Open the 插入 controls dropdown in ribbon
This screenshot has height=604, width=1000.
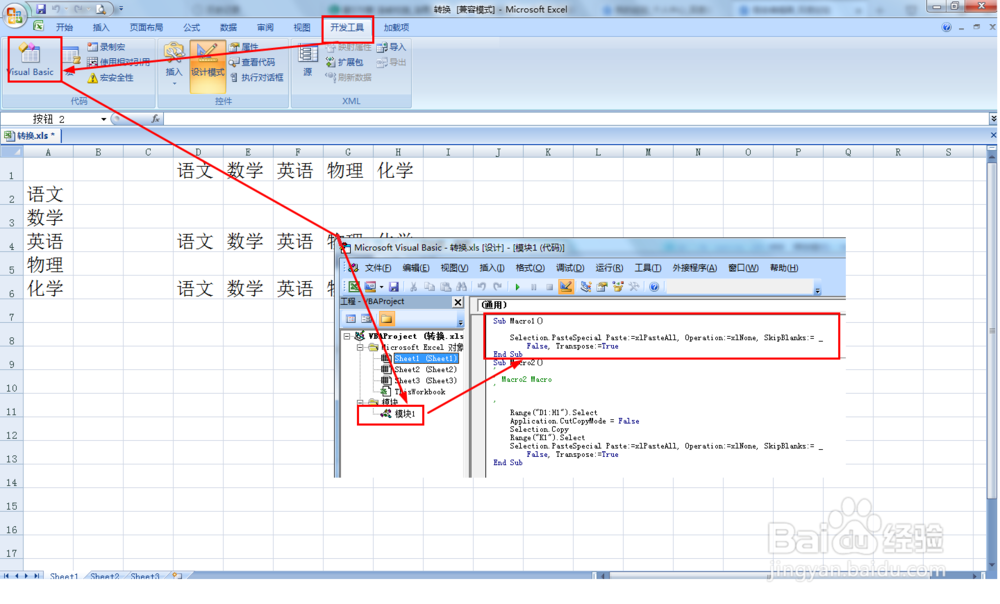click(x=173, y=65)
